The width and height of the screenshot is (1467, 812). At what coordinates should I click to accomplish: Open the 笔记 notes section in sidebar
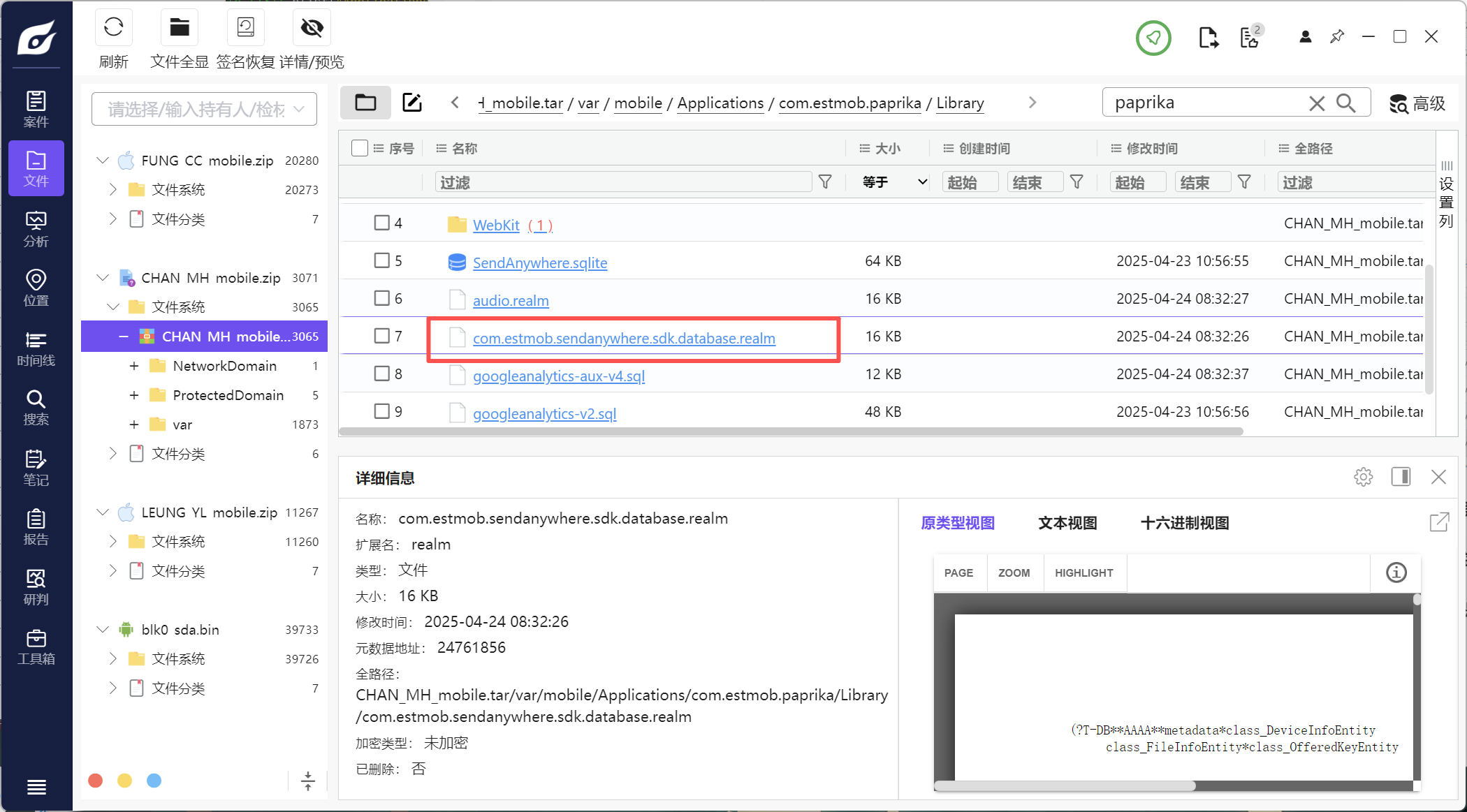[36, 468]
